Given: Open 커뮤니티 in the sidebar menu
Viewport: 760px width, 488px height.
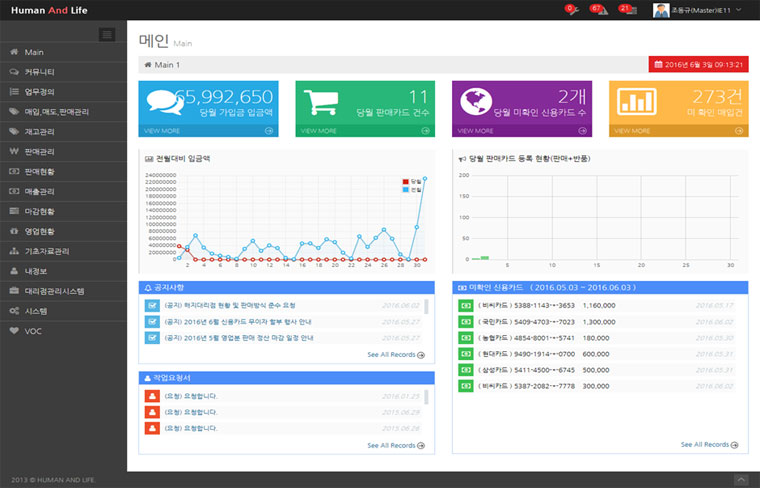Looking at the screenshot, I should pos(40,72).
